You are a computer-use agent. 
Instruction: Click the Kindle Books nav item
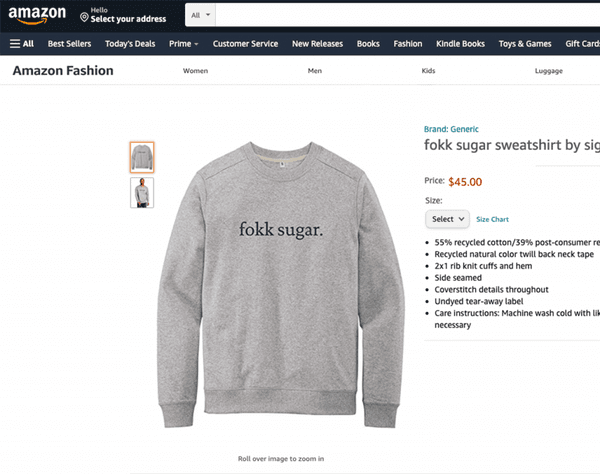coord(461,44)
